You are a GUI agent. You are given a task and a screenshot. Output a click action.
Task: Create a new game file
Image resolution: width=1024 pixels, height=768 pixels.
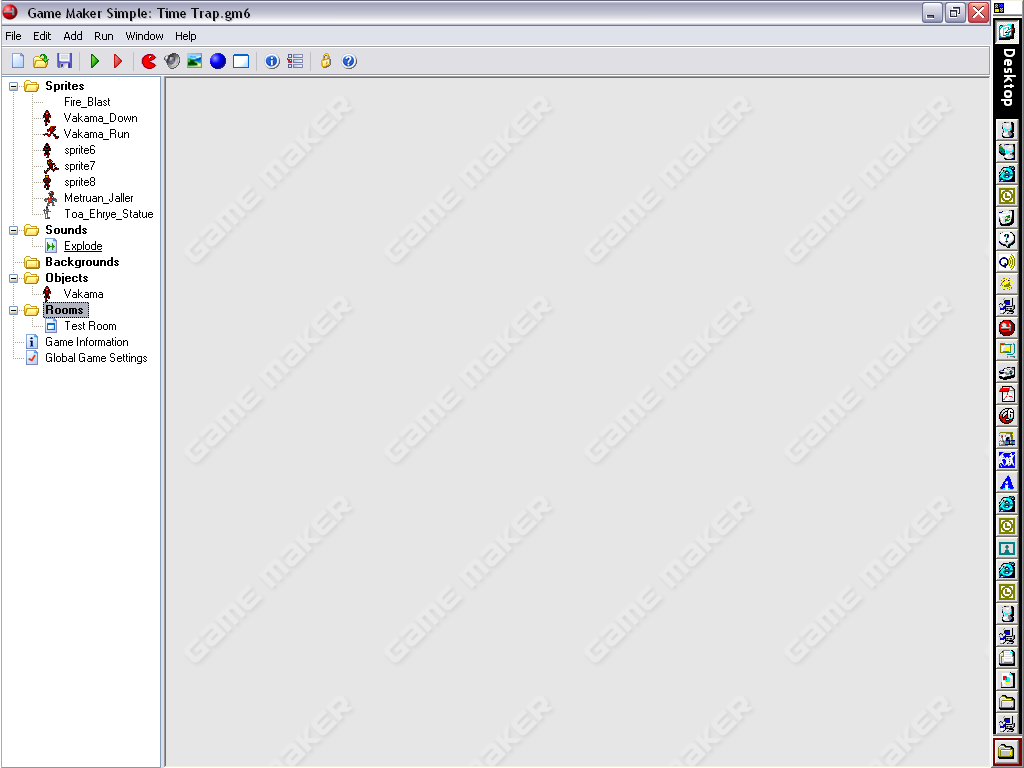18,61
